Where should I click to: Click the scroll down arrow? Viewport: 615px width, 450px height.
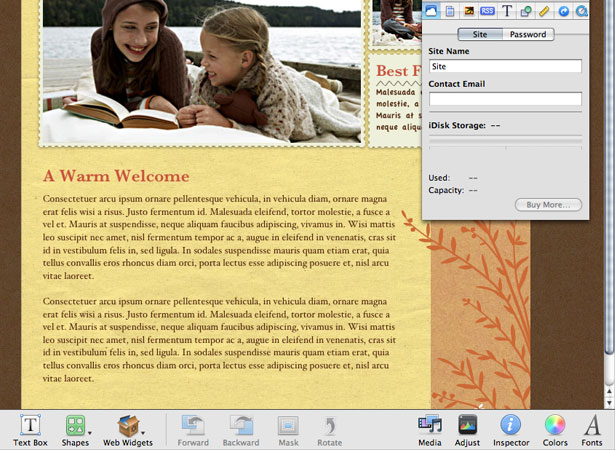click(609, 402)
